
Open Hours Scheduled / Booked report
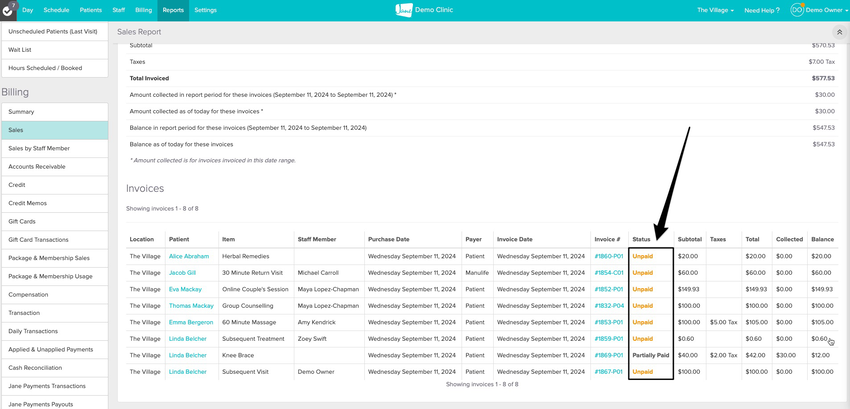[54, 68]
